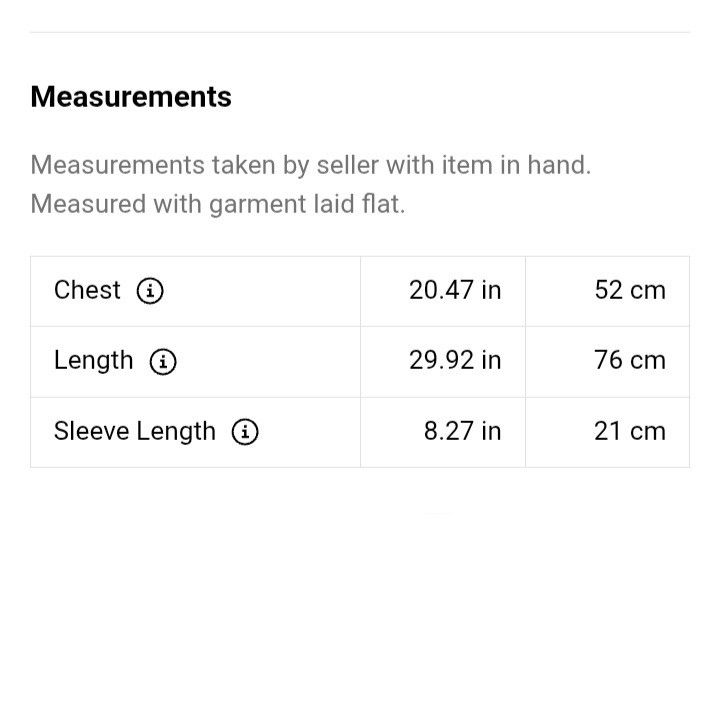This screenshot has width=720, height=720.
Task: Open the Chest measurement info icon
Action: point(150,291)
